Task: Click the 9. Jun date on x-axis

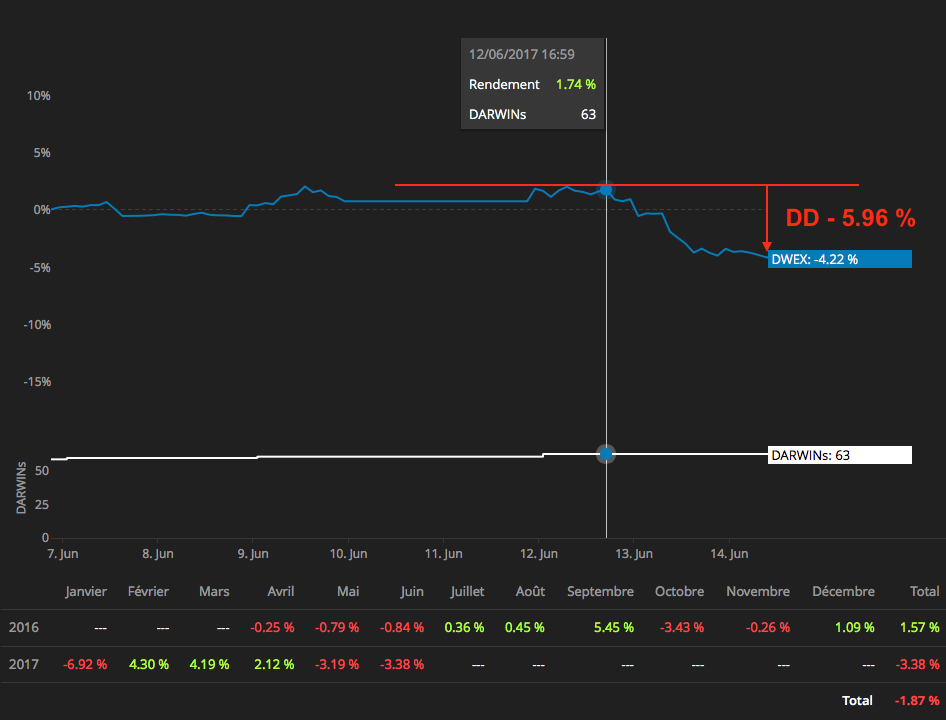Action: [253, 553]
